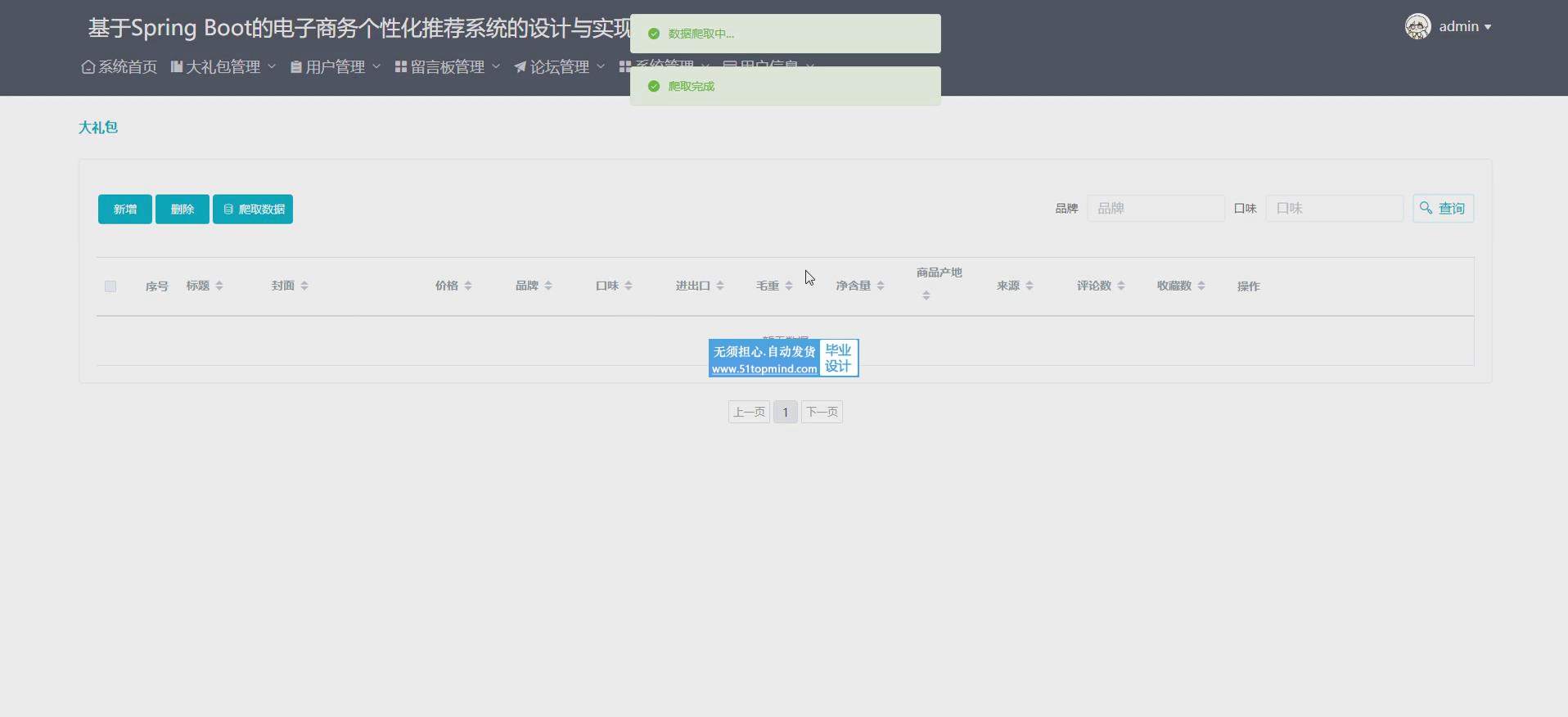Sort table by 口味 column header arrows
The height and width of the screenshot is (717, 1568).
[x=629, y=286]
